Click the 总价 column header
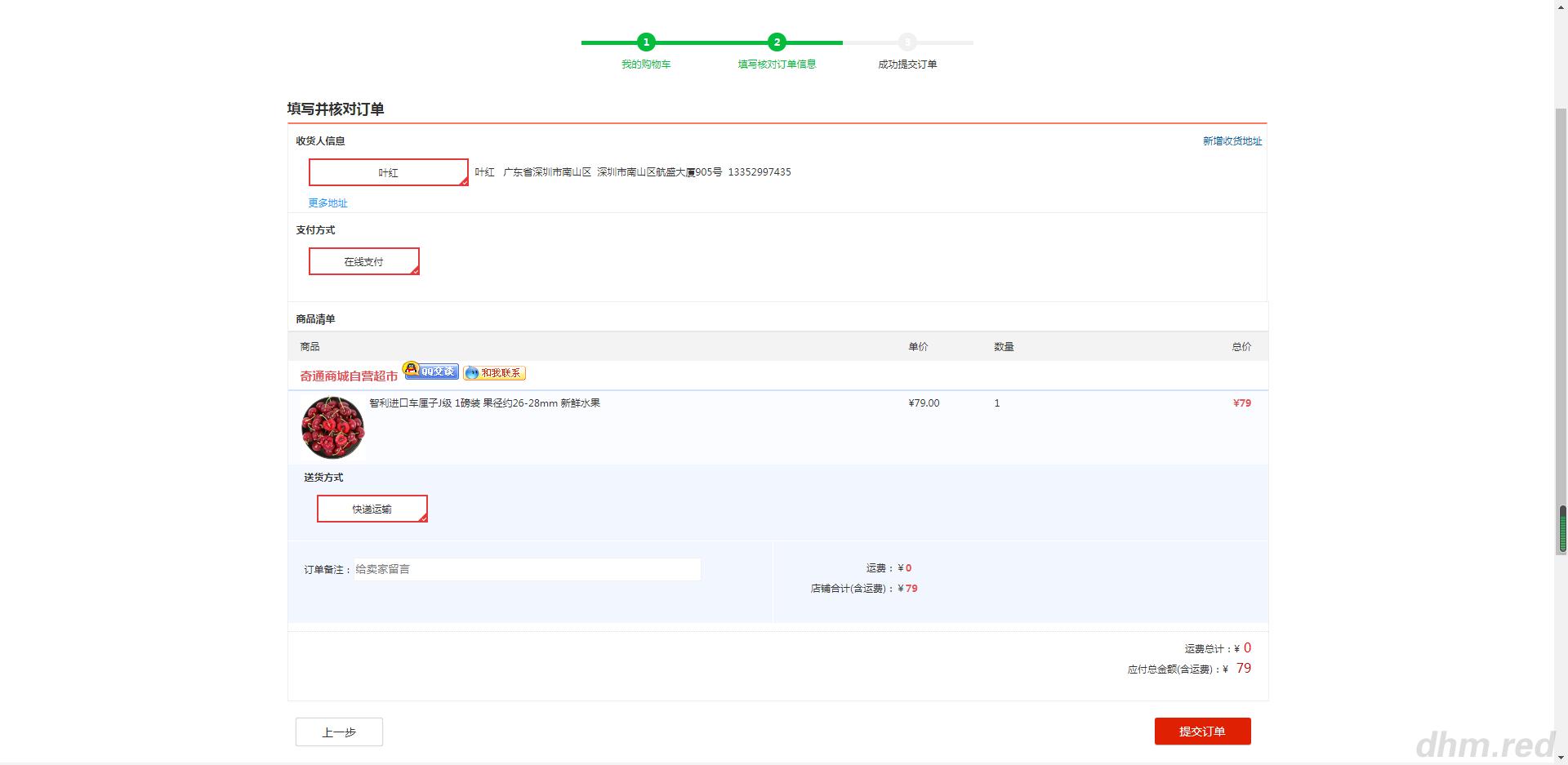The width and height of the screenshot is (1568, 765). click(x=1241, y=347)
